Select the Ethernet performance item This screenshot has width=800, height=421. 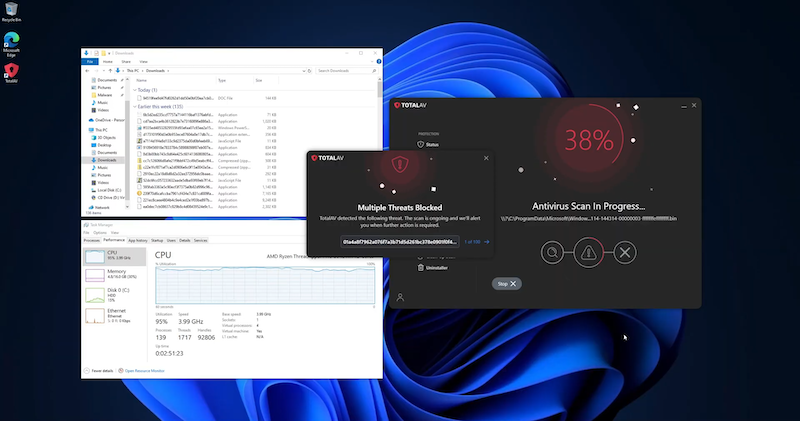click(114, 315)
